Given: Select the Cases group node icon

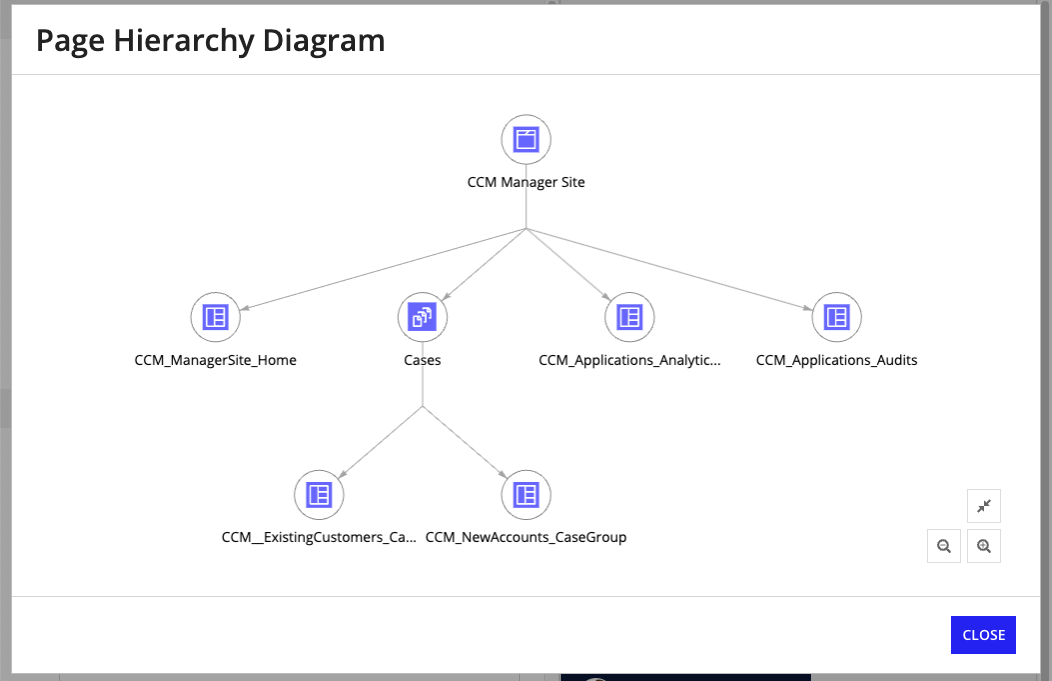Looking at the screenshot, I should [x=423, y=317].
